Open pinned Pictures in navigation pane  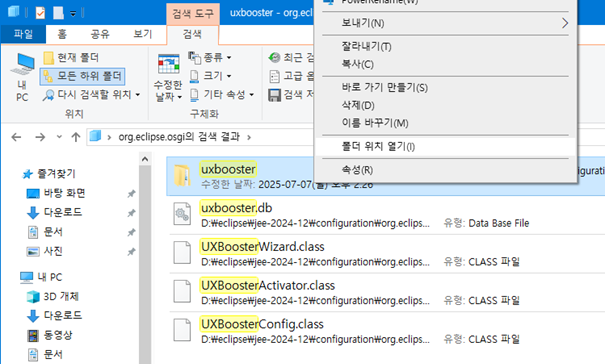(44, 251)
